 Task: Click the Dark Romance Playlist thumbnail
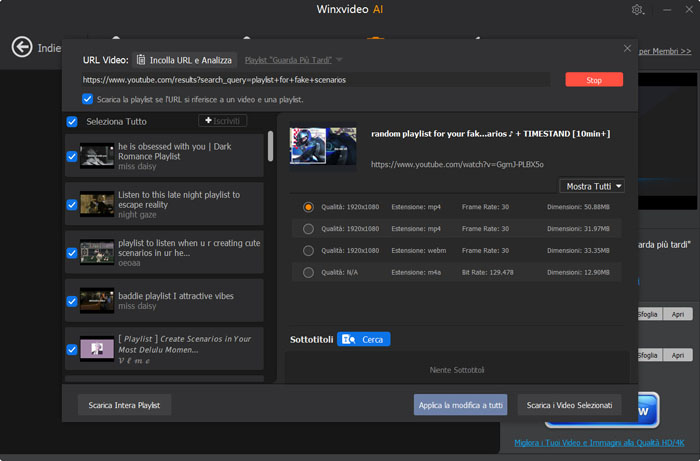(97, 156)
